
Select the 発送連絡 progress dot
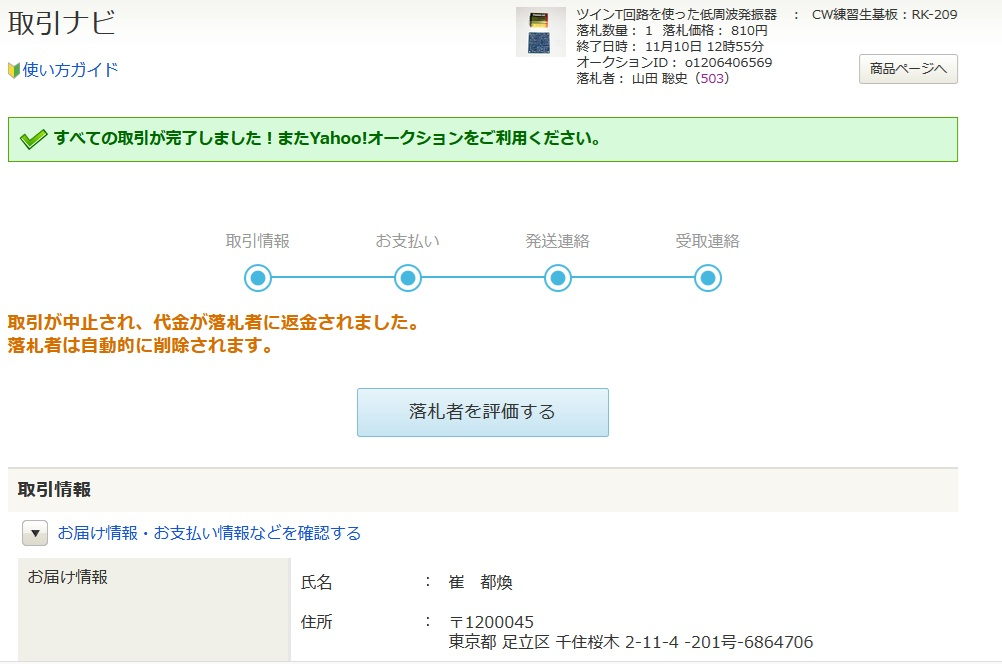[557, 278]
